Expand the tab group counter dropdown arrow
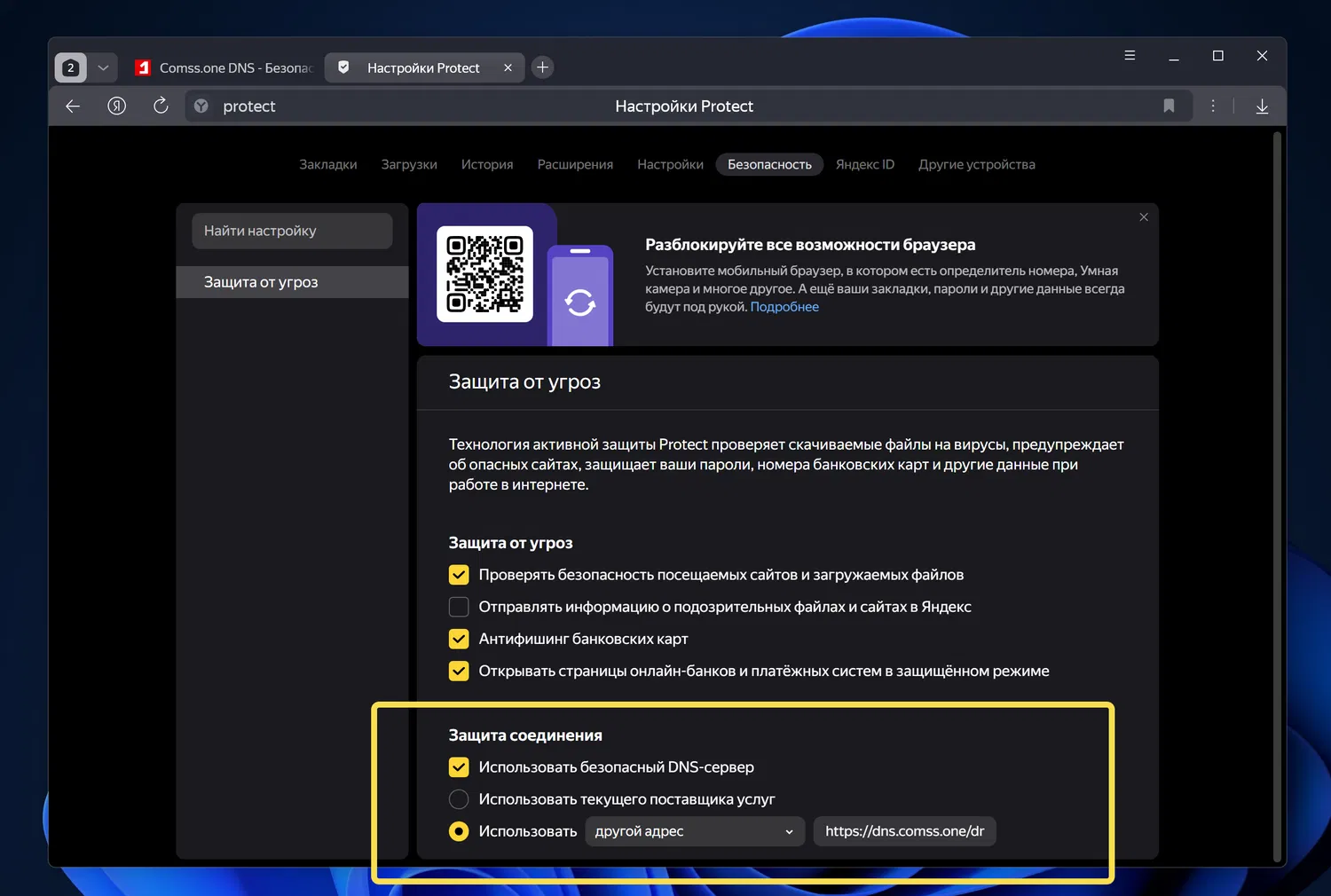The width and height of the screenshot is (1331, 896). (x=103, y=67)
